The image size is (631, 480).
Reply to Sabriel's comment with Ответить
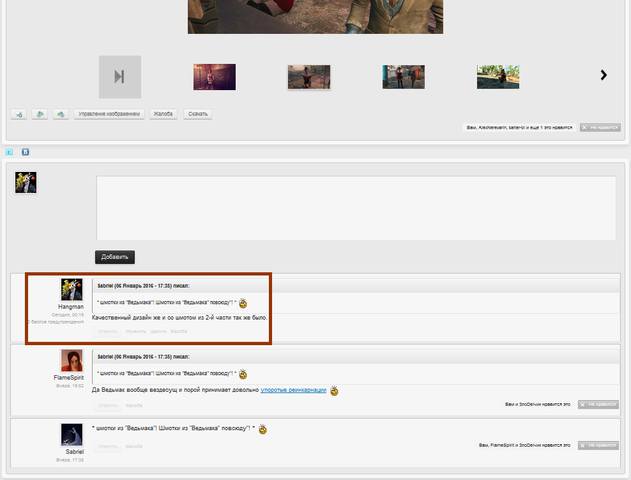(x=108, y=447)
